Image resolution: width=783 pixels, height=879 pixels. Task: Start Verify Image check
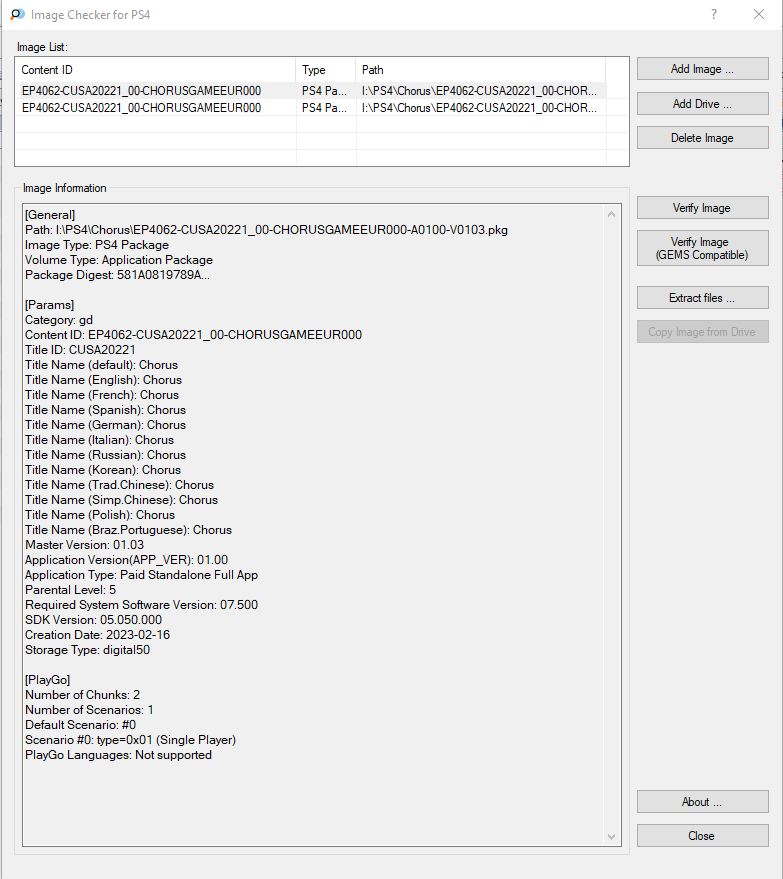coord(702,208)
